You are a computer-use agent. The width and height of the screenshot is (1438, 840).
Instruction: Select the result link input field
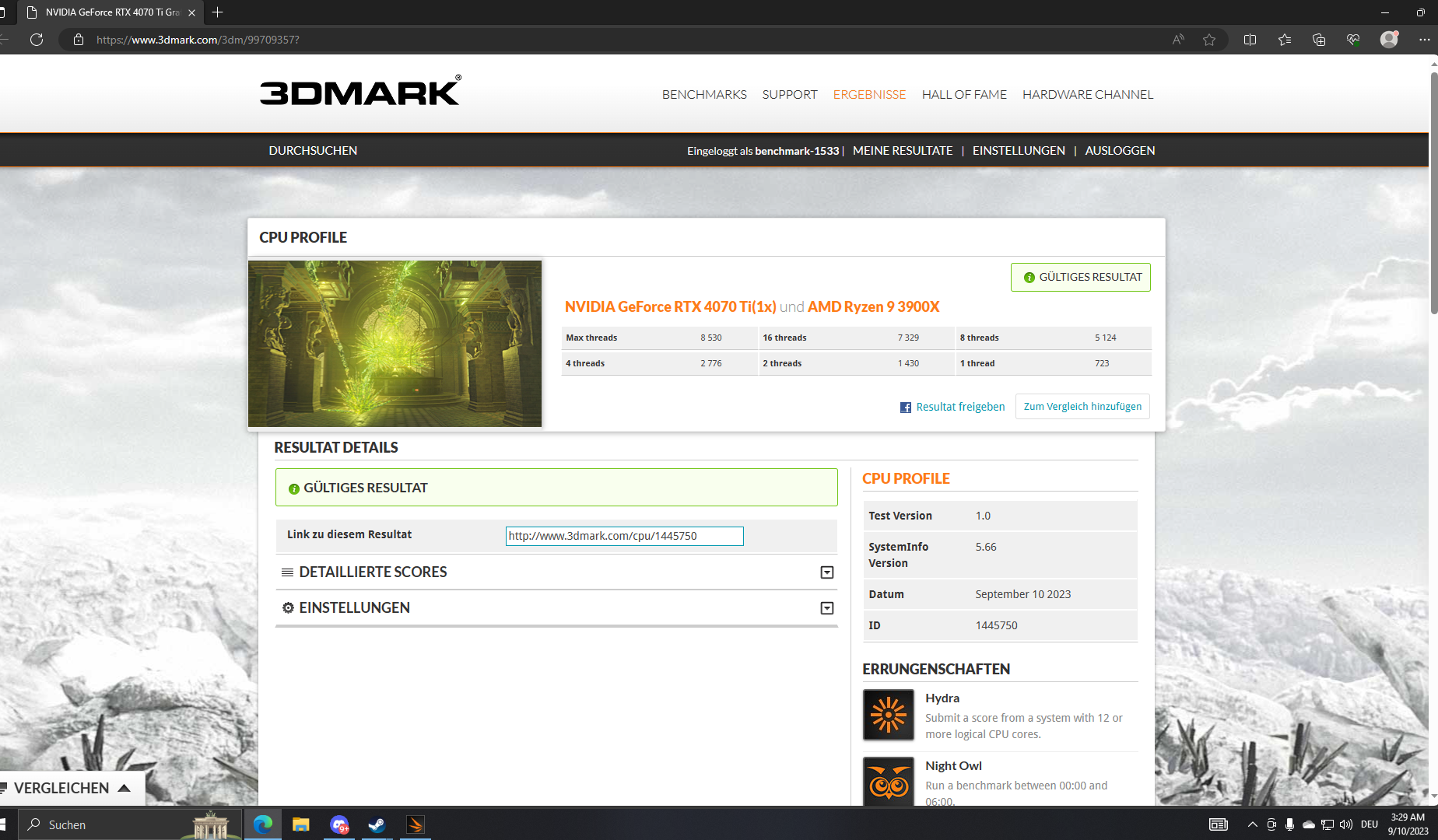(x=625, y=536)
